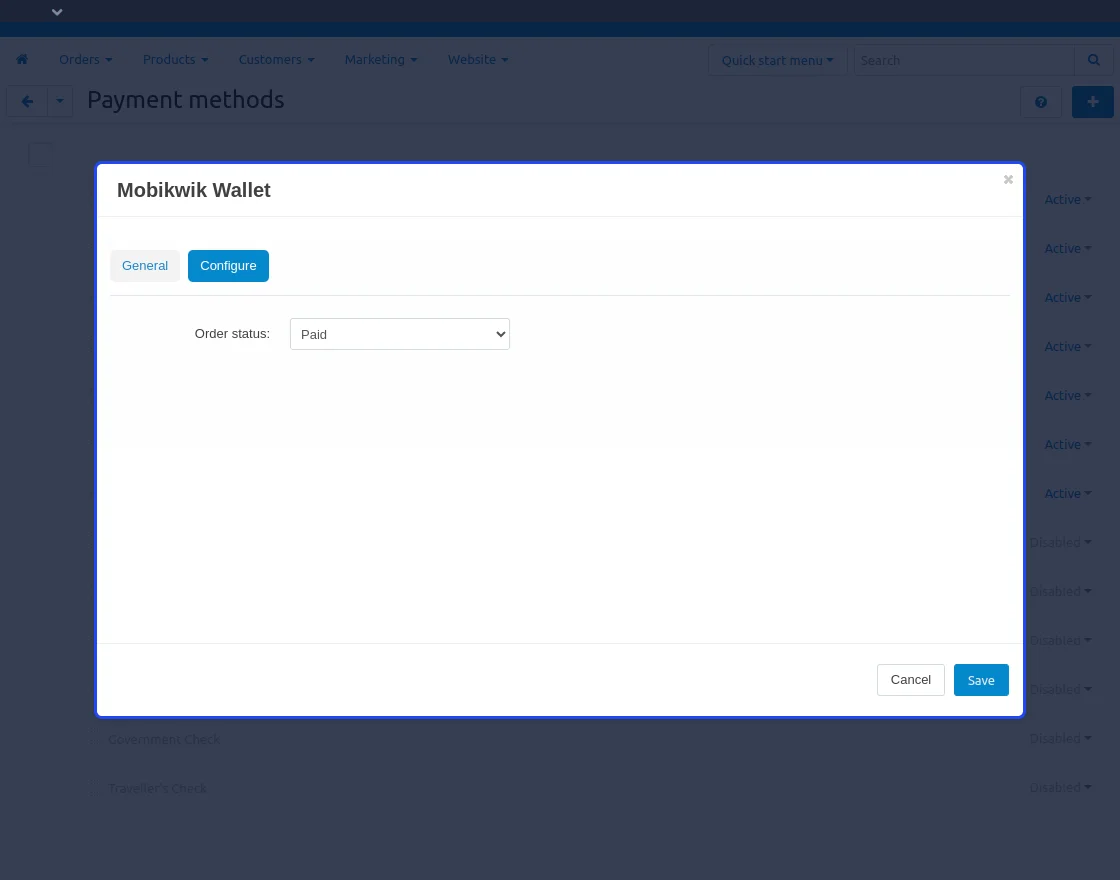1120x880 pixels.
Task: Save the Mobikwik Wallet settings
Action: [x=981, y=680]
